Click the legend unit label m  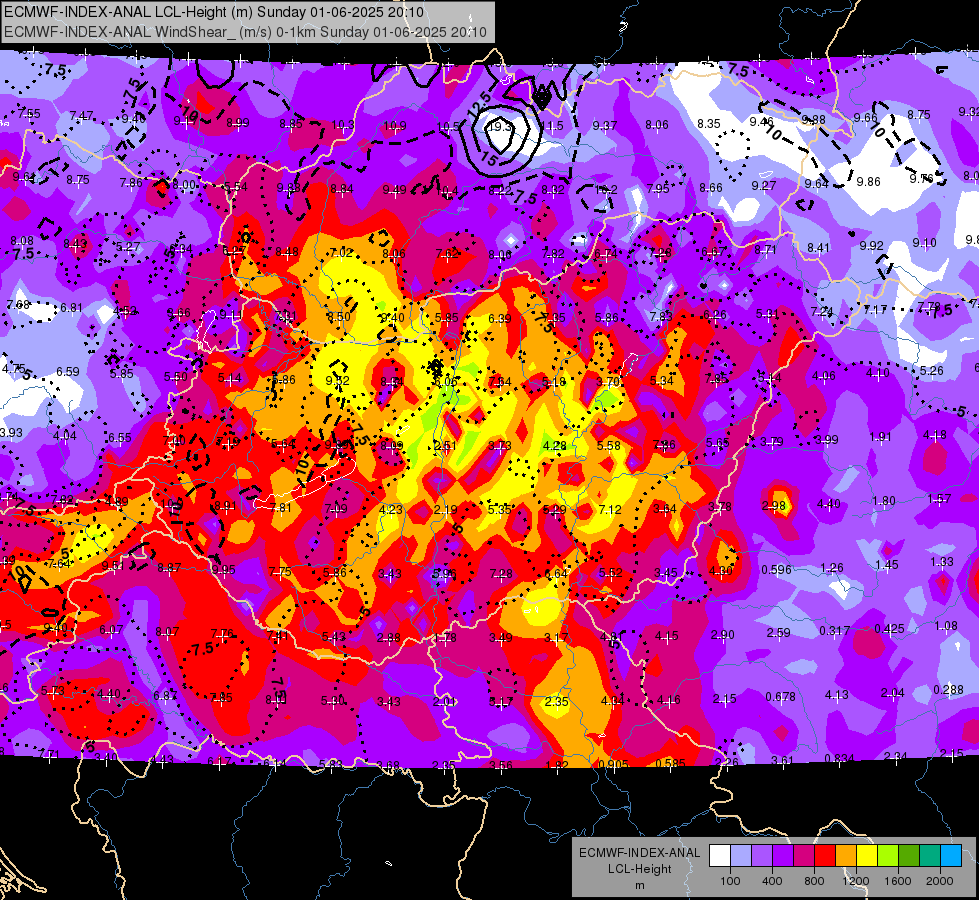[639, 885]
